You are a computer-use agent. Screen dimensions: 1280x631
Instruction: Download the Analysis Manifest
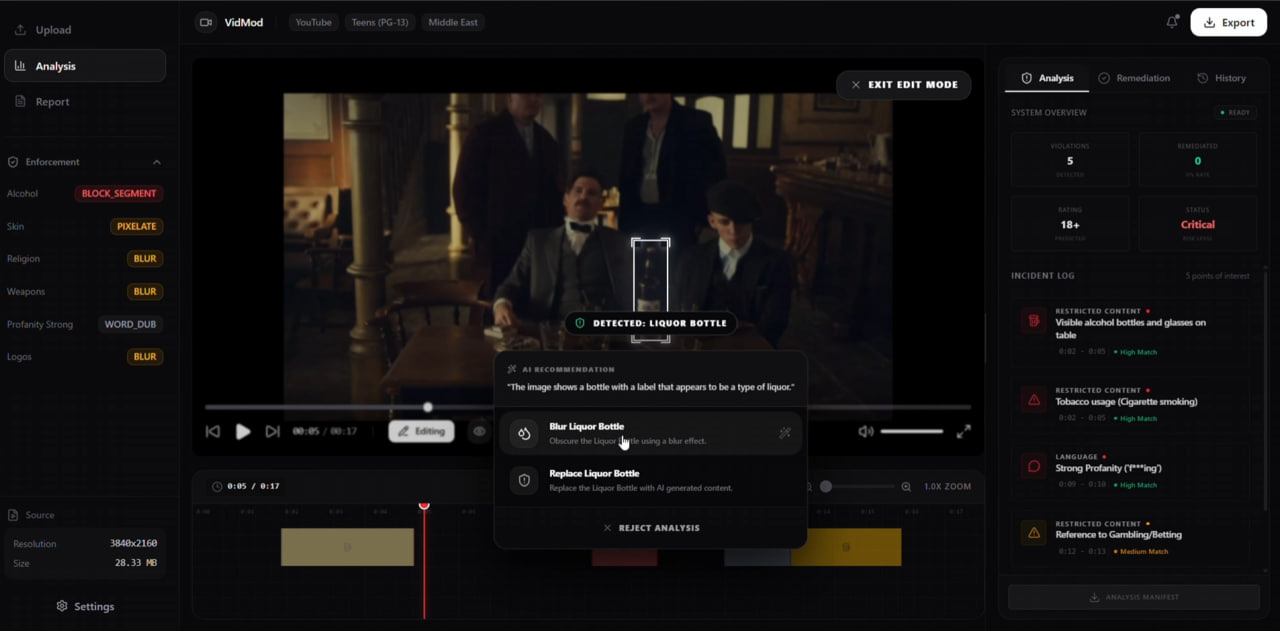(x=1133, y=597)
